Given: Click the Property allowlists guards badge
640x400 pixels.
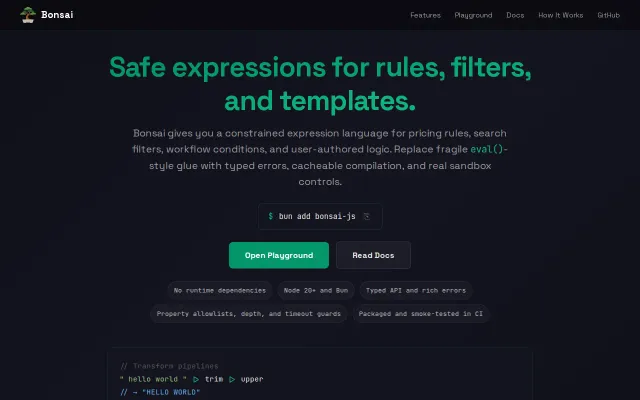Looking at the screenshot, I should (249, 314).
